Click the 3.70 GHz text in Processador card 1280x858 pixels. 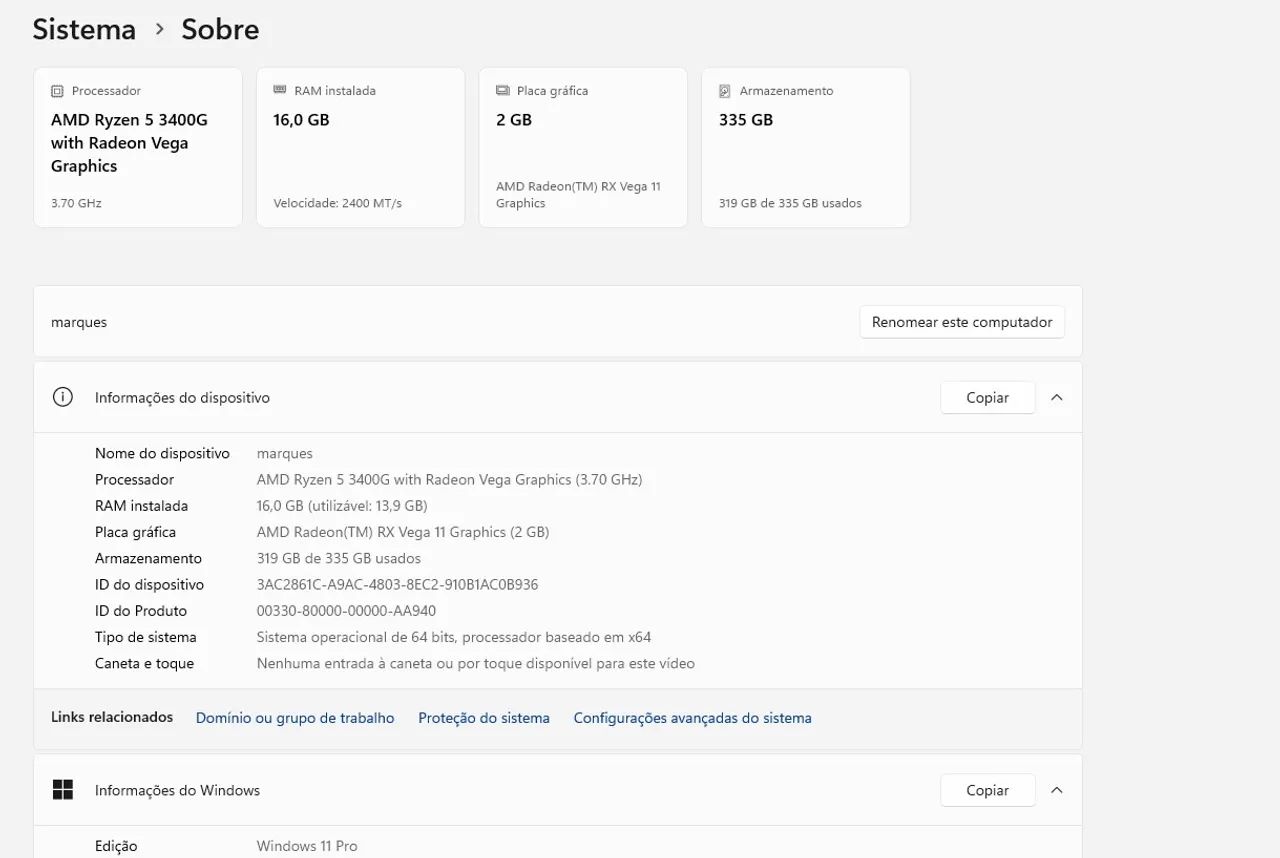click(76, 203)
